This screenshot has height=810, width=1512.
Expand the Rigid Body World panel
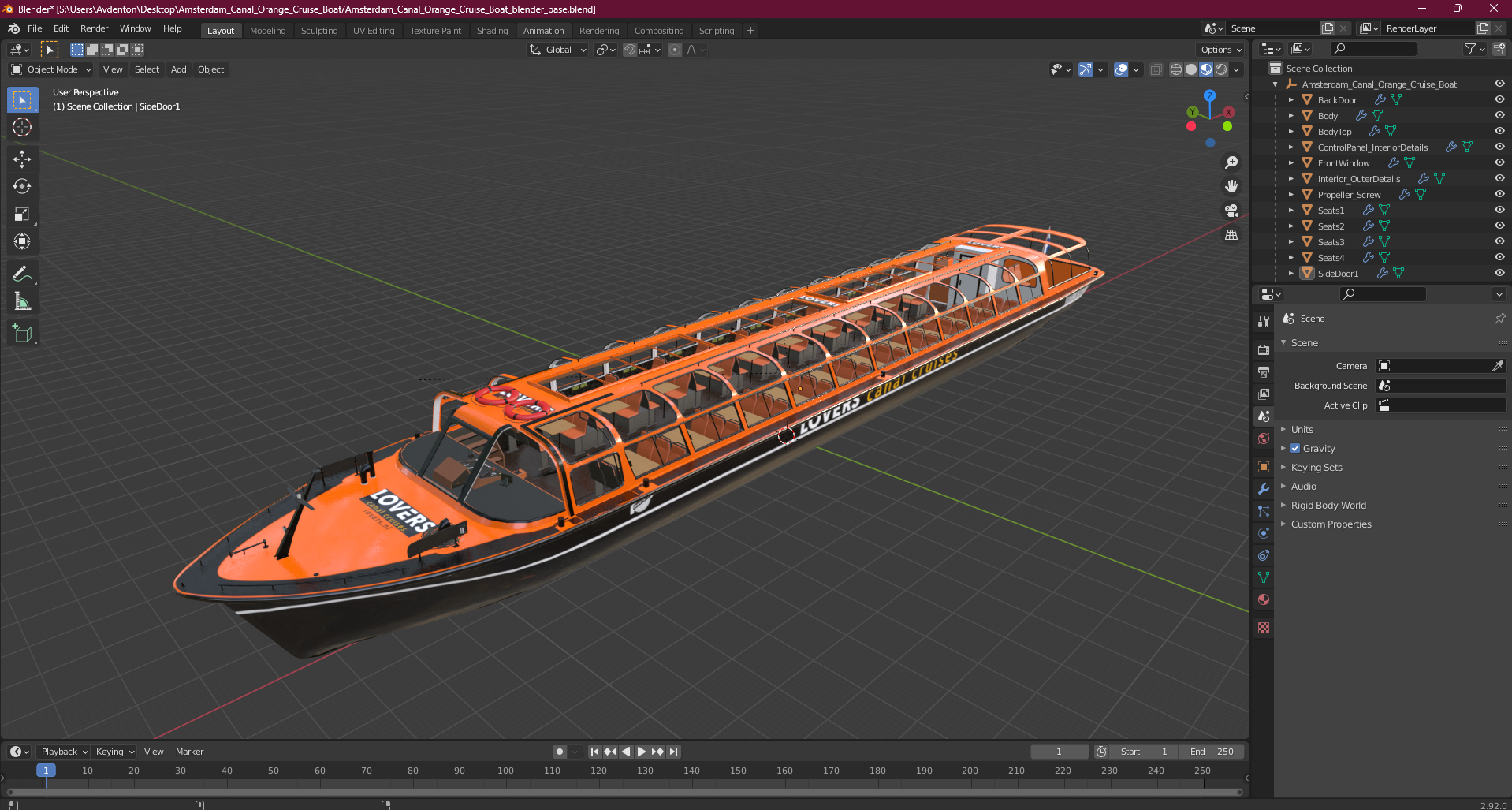(x=1328, y=506)
